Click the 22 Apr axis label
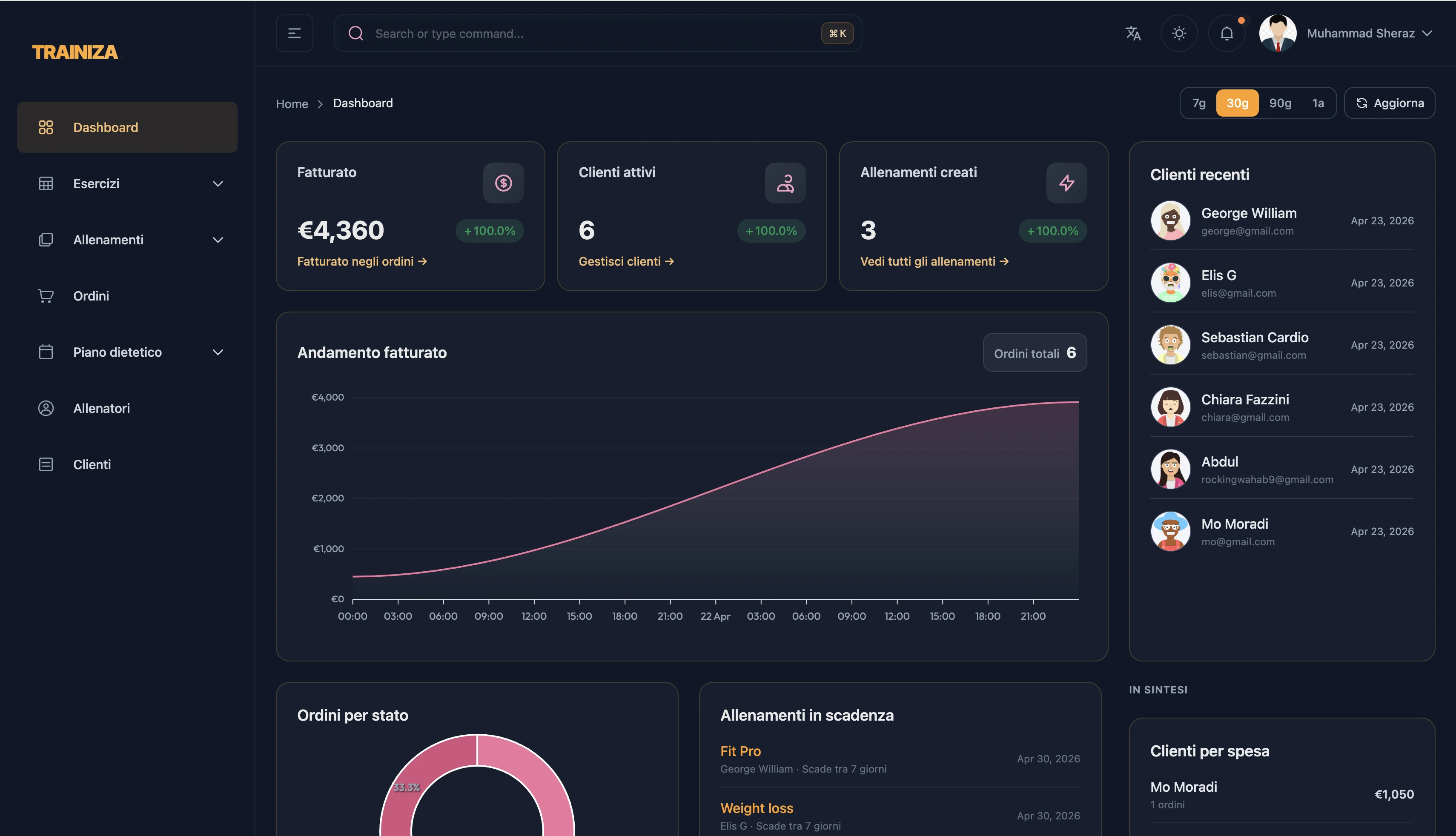 (715, 616)
